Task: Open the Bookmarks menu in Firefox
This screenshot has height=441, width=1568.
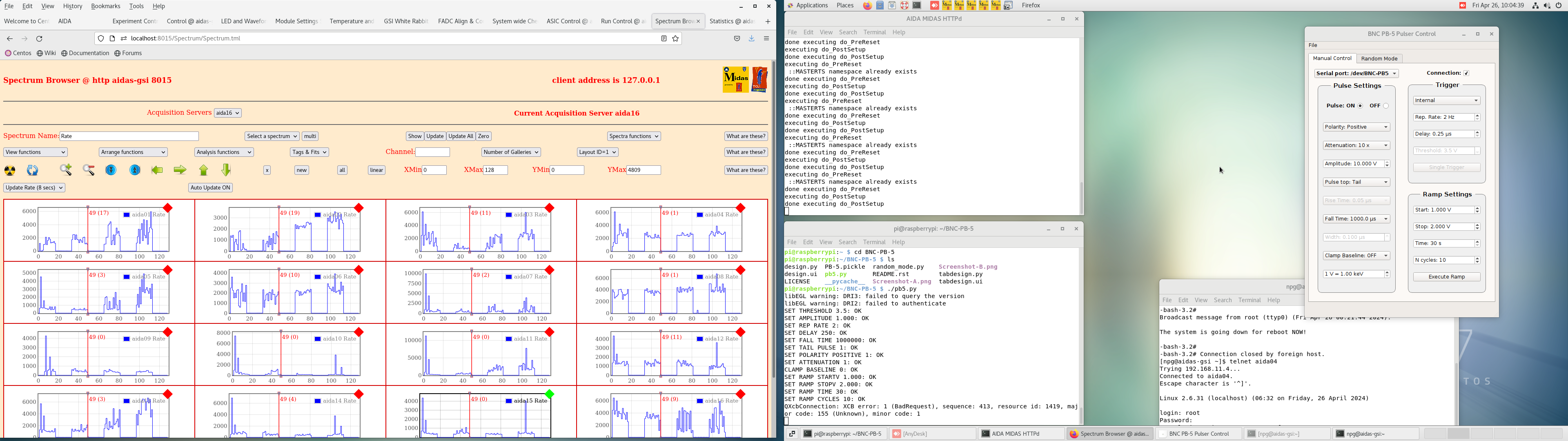Action: pos(105,6)
